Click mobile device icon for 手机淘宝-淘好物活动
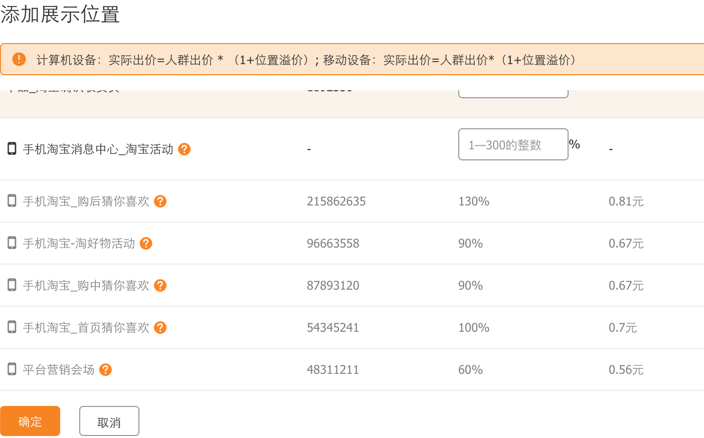Image resolution: width=704 pixels, height=438 pixels. click(12, 243)
